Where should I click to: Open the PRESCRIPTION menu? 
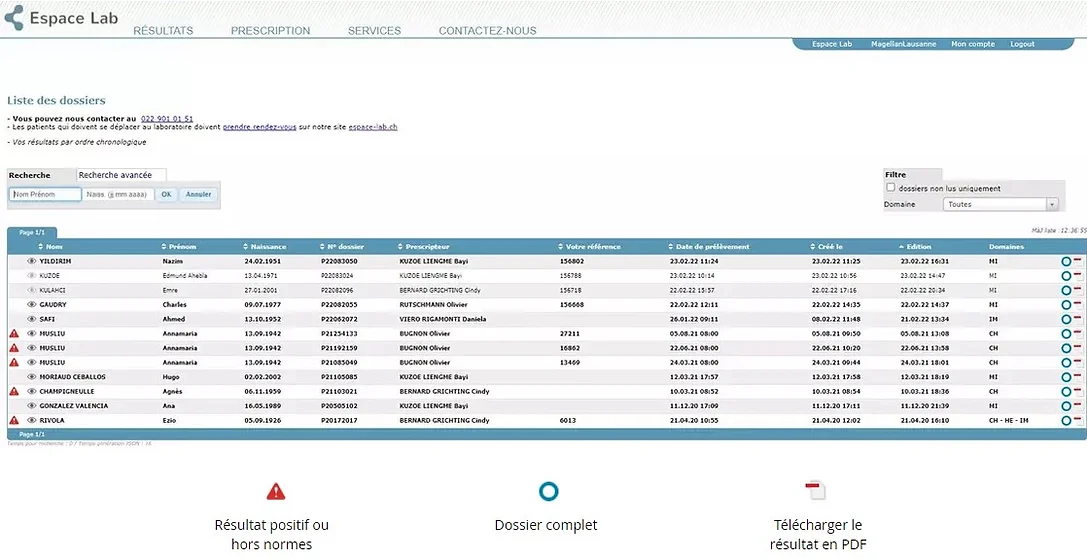pos(270,31)
